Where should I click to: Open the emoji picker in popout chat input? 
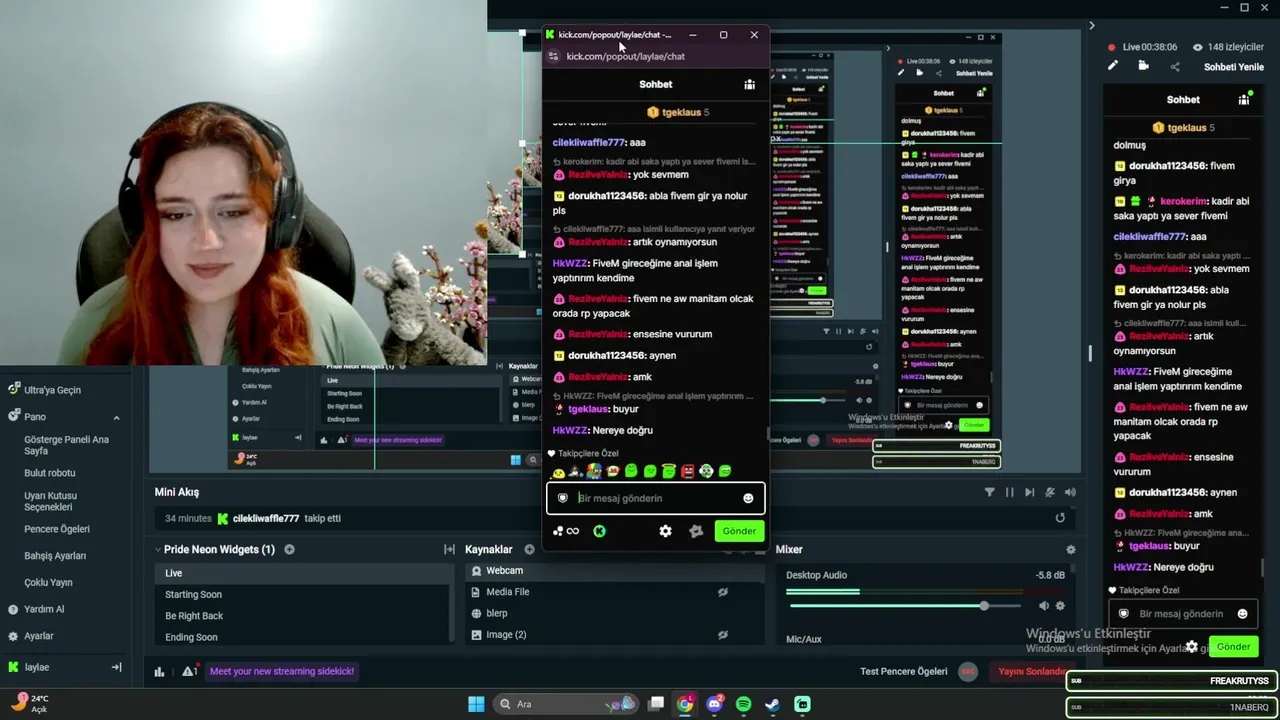click(x=748, y=498)
